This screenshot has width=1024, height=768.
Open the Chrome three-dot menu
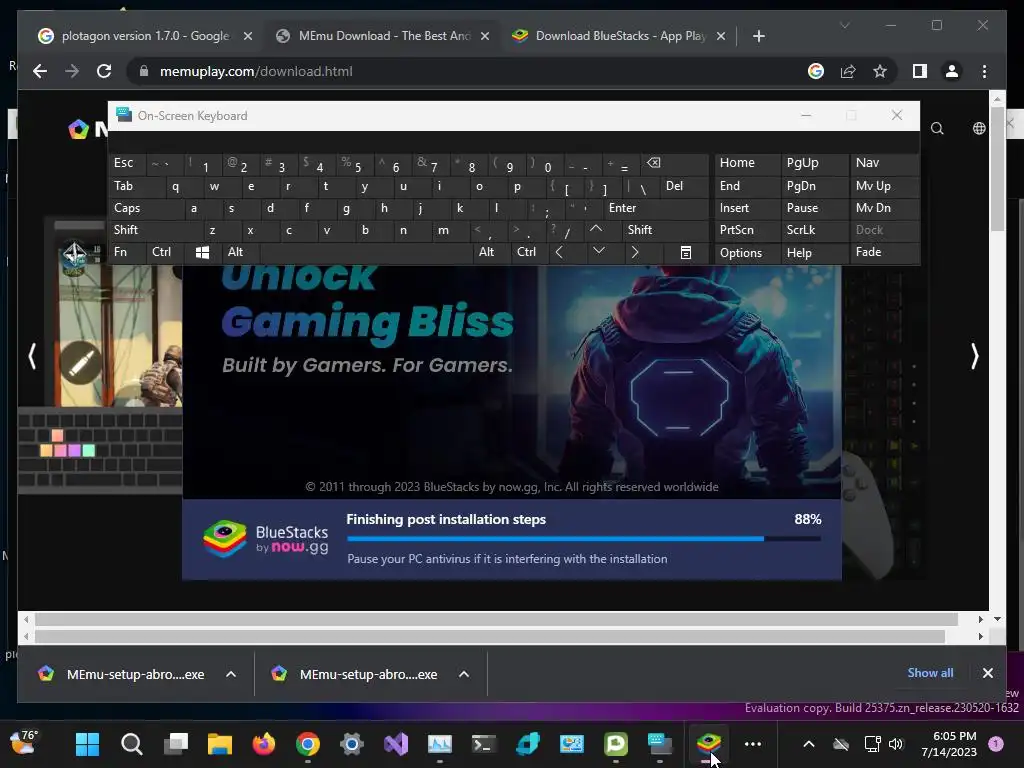[x=984, y=71]
